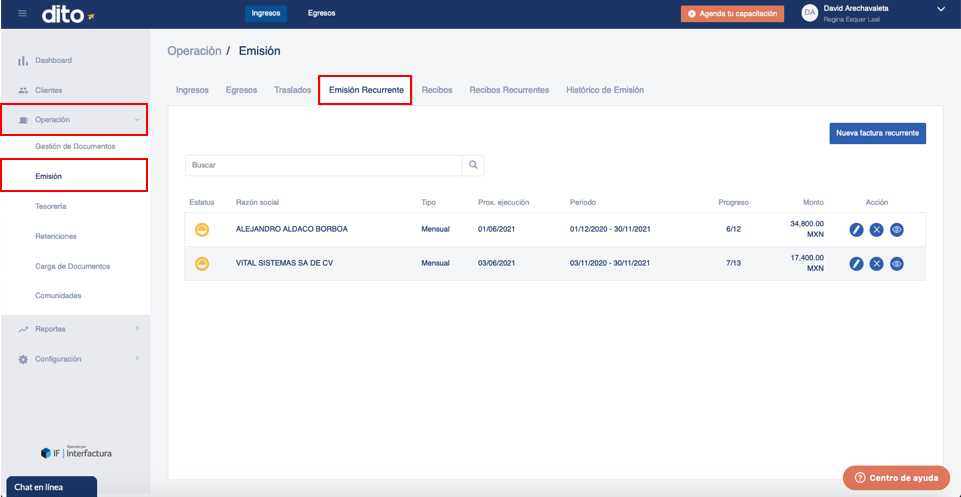Click period 03/11/2020 - 30/11/2021
Screen dimensions: 961x497
pos(610,264)
